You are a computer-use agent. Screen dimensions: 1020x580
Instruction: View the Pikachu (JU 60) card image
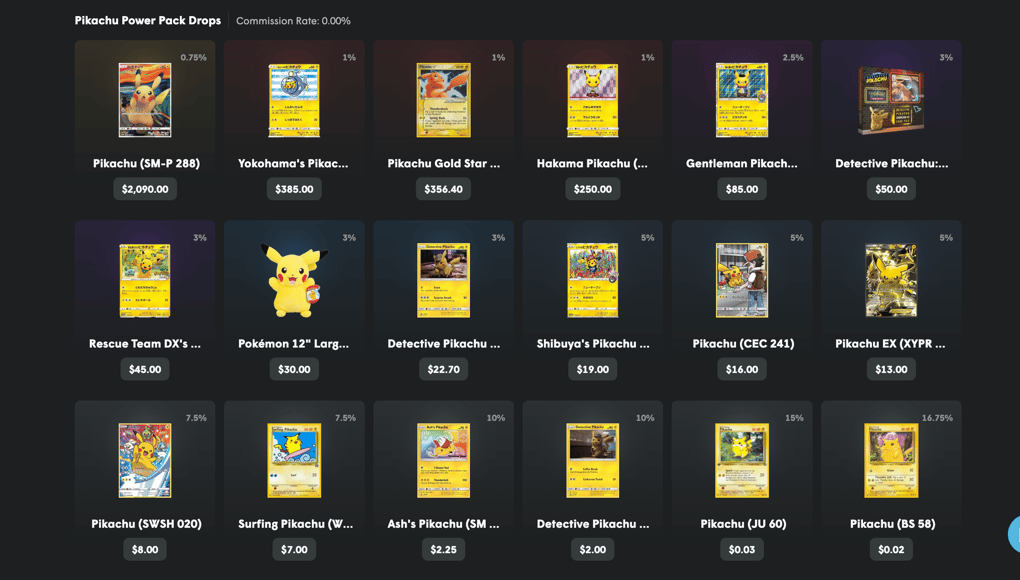click(x=742, y=460)
